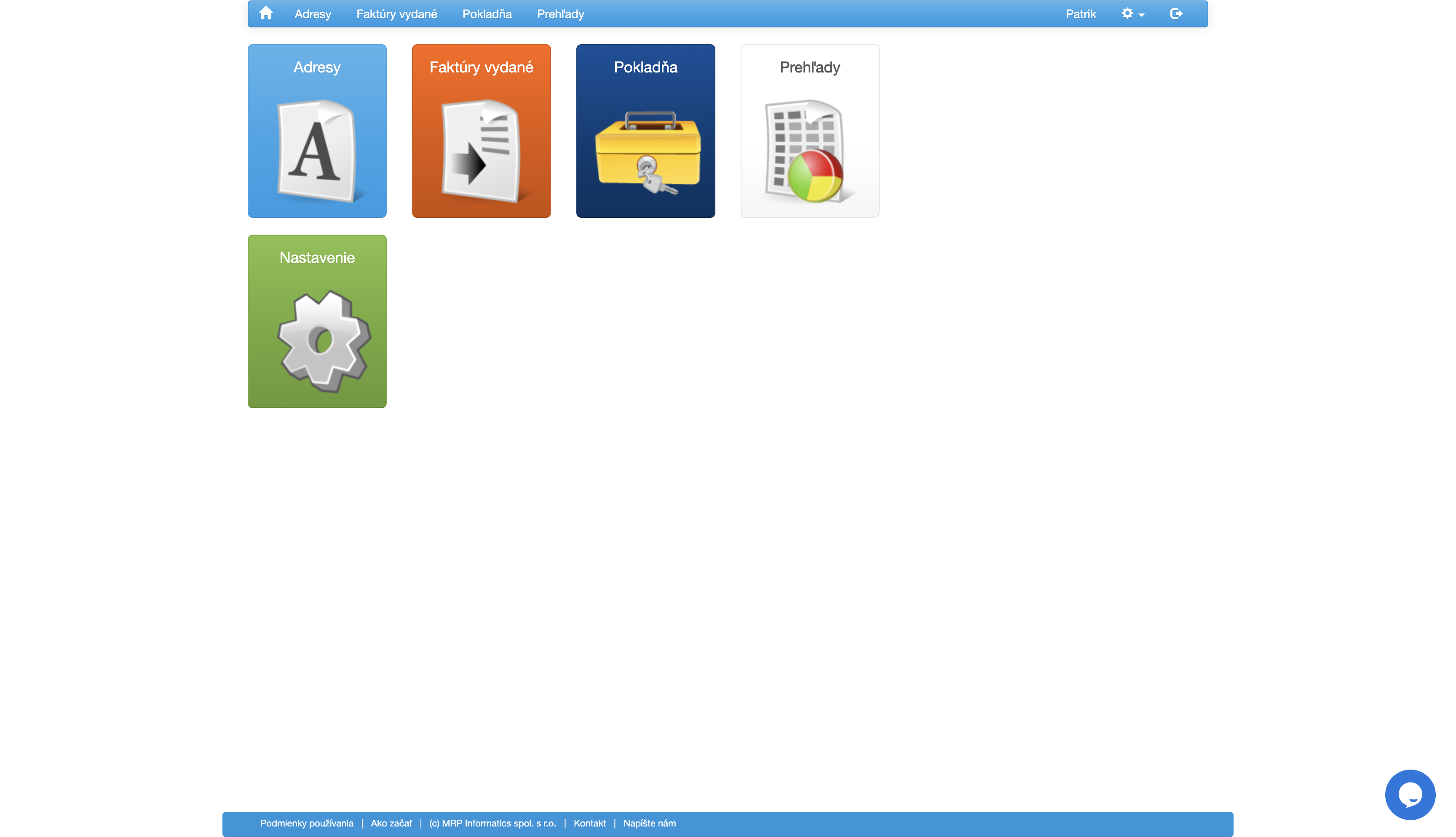
Task: Open the Faktúry vydané tile
Action: pyautogui.click(x=481, y=131)
